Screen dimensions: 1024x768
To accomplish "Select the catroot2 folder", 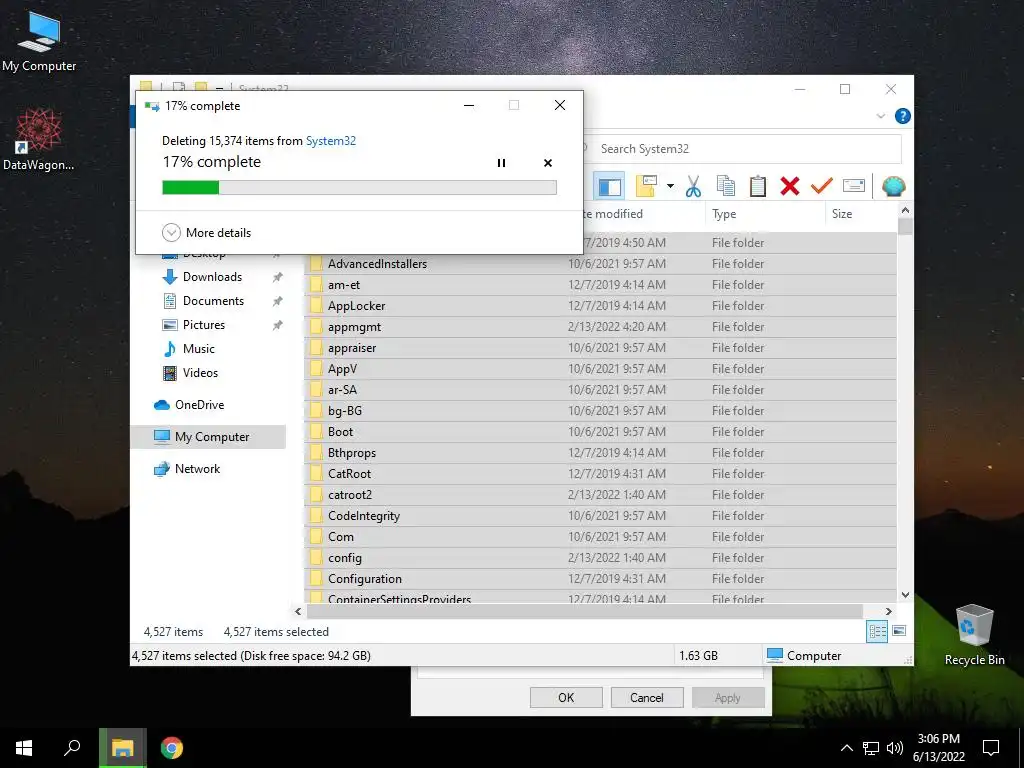I will tap(600, 495).
